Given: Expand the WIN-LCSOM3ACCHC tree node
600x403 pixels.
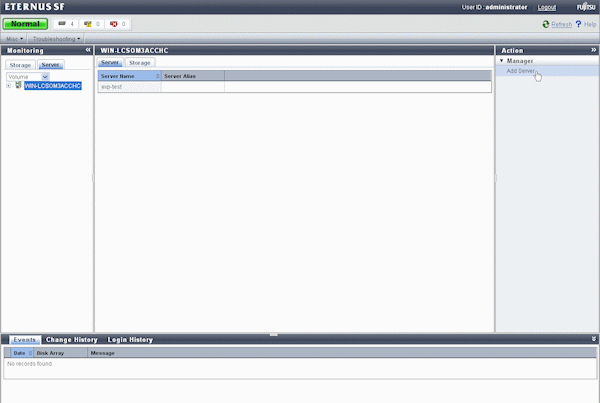Looking at the screenshot, I should pyautogui.click(x=8, y=86).
